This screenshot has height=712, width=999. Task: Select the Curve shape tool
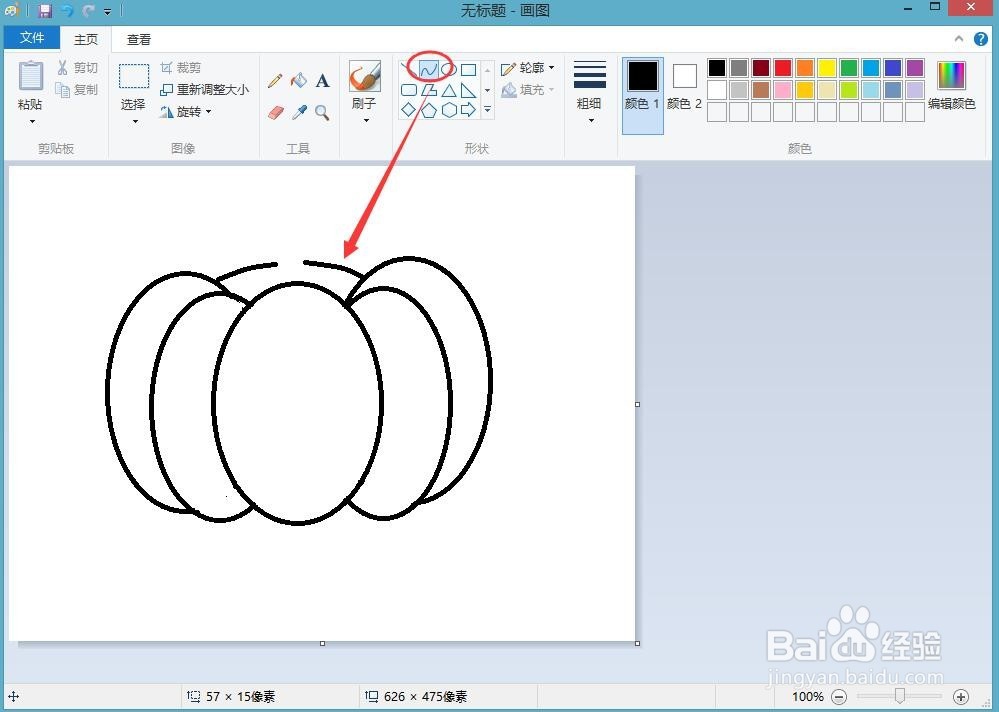[x=429, y=69]
